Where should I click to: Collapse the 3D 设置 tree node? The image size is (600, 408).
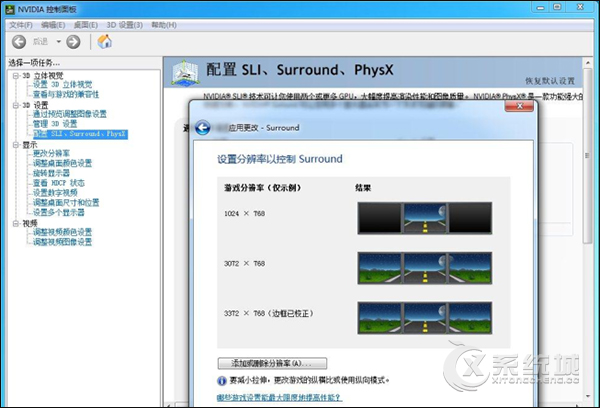[16, 105]
